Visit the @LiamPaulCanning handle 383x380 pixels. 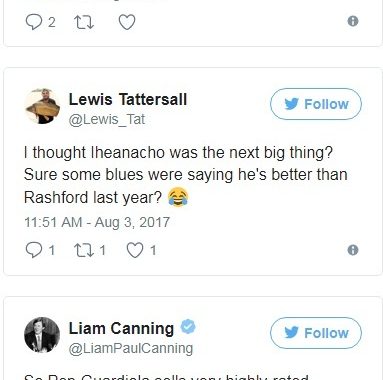point(131,348)
